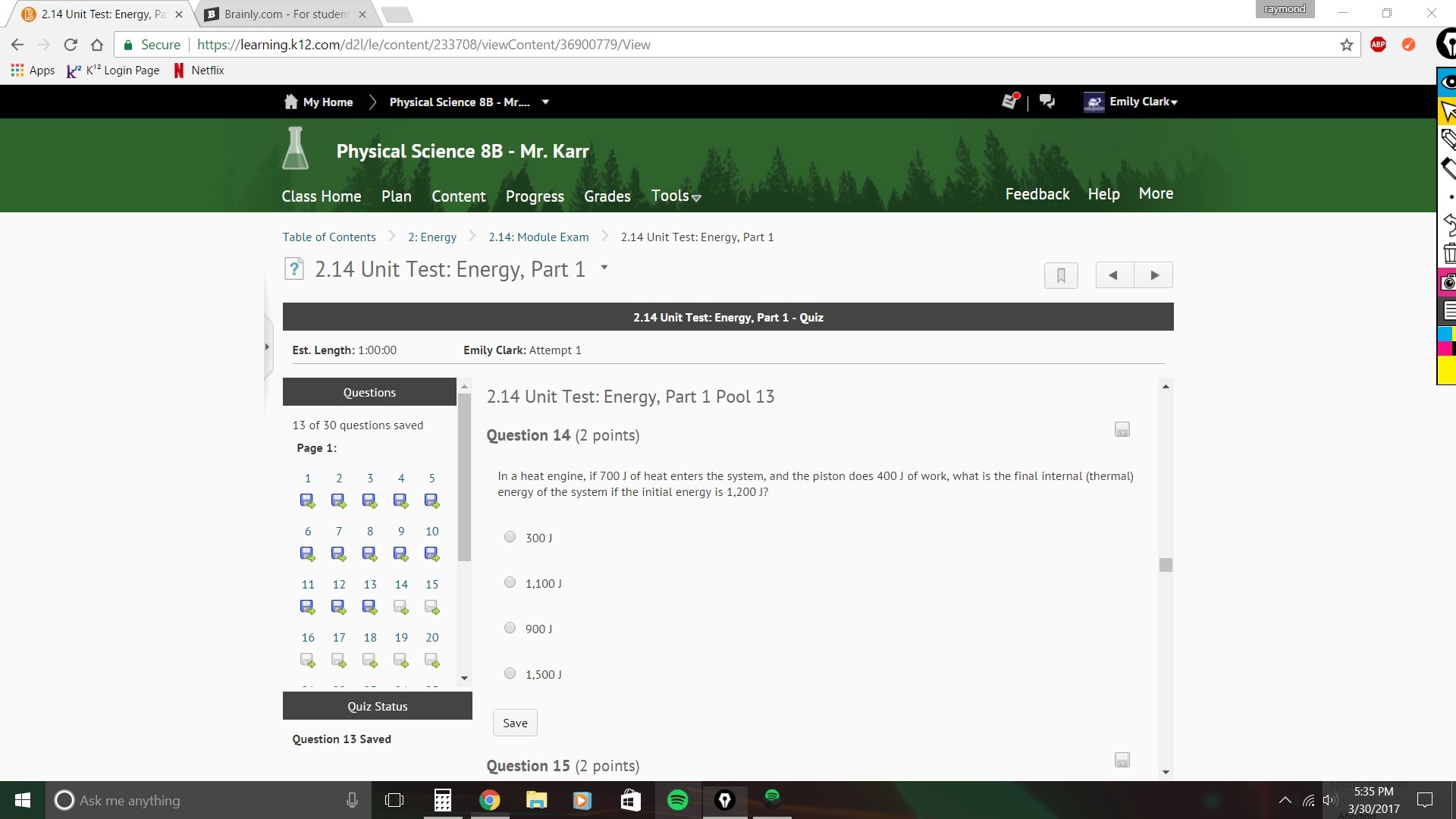Open the update alerts notification icon
Image resolution: width=1456 pixels, height=819 pixels.
click(x=1009, y=102)
